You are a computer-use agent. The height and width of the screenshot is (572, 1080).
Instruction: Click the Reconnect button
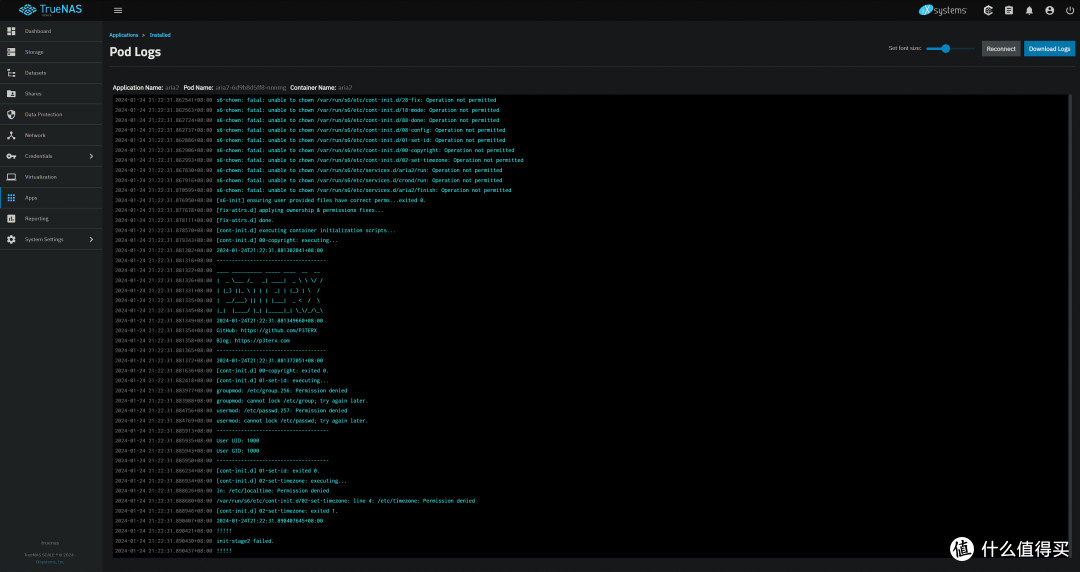[x=1001, y=48]
